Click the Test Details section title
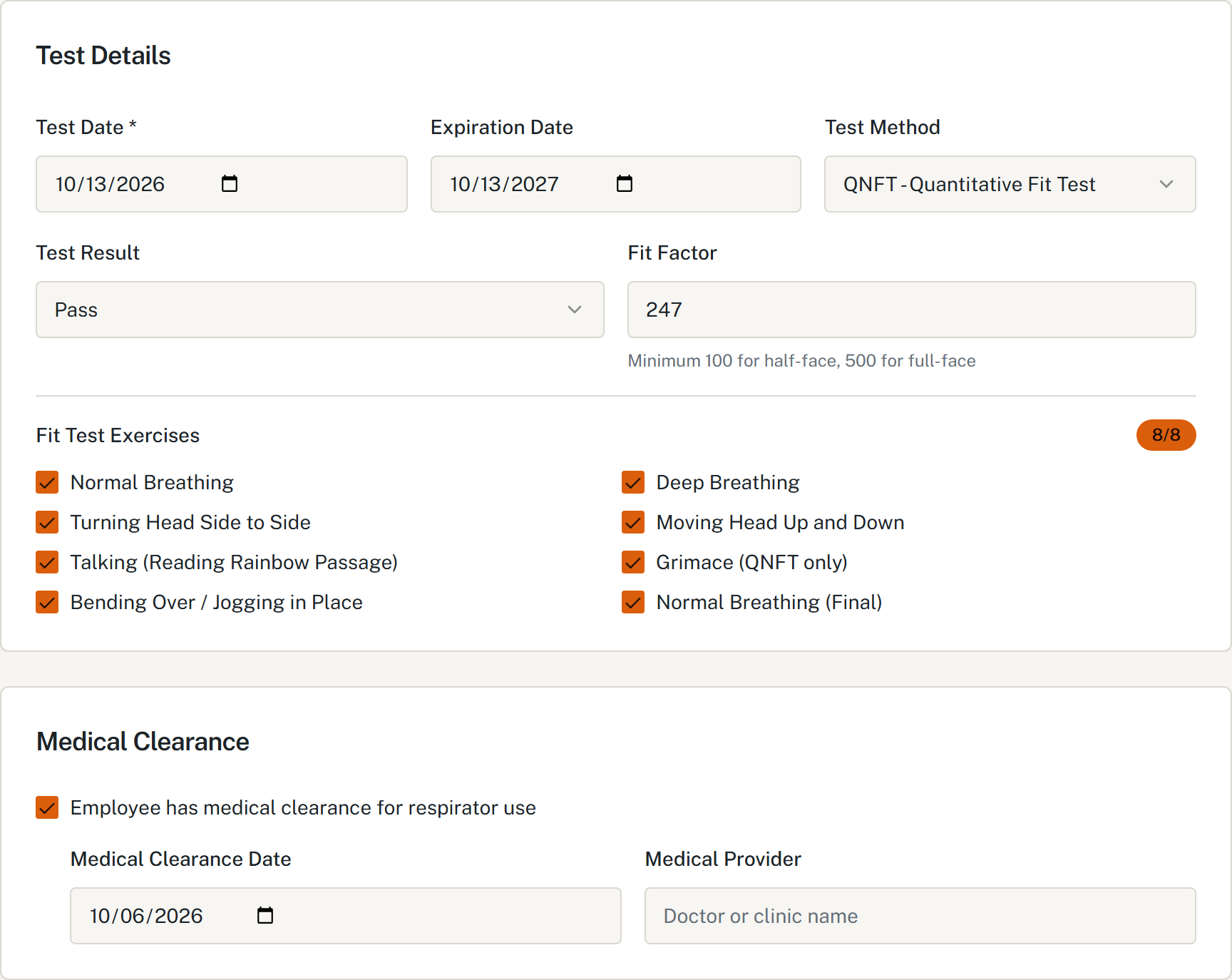 [103, 56]
